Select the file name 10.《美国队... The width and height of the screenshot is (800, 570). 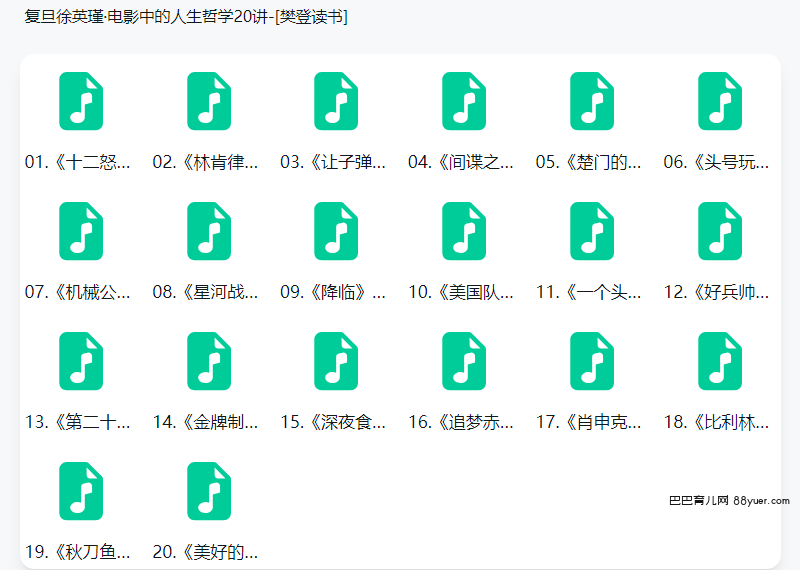(461, 292)
